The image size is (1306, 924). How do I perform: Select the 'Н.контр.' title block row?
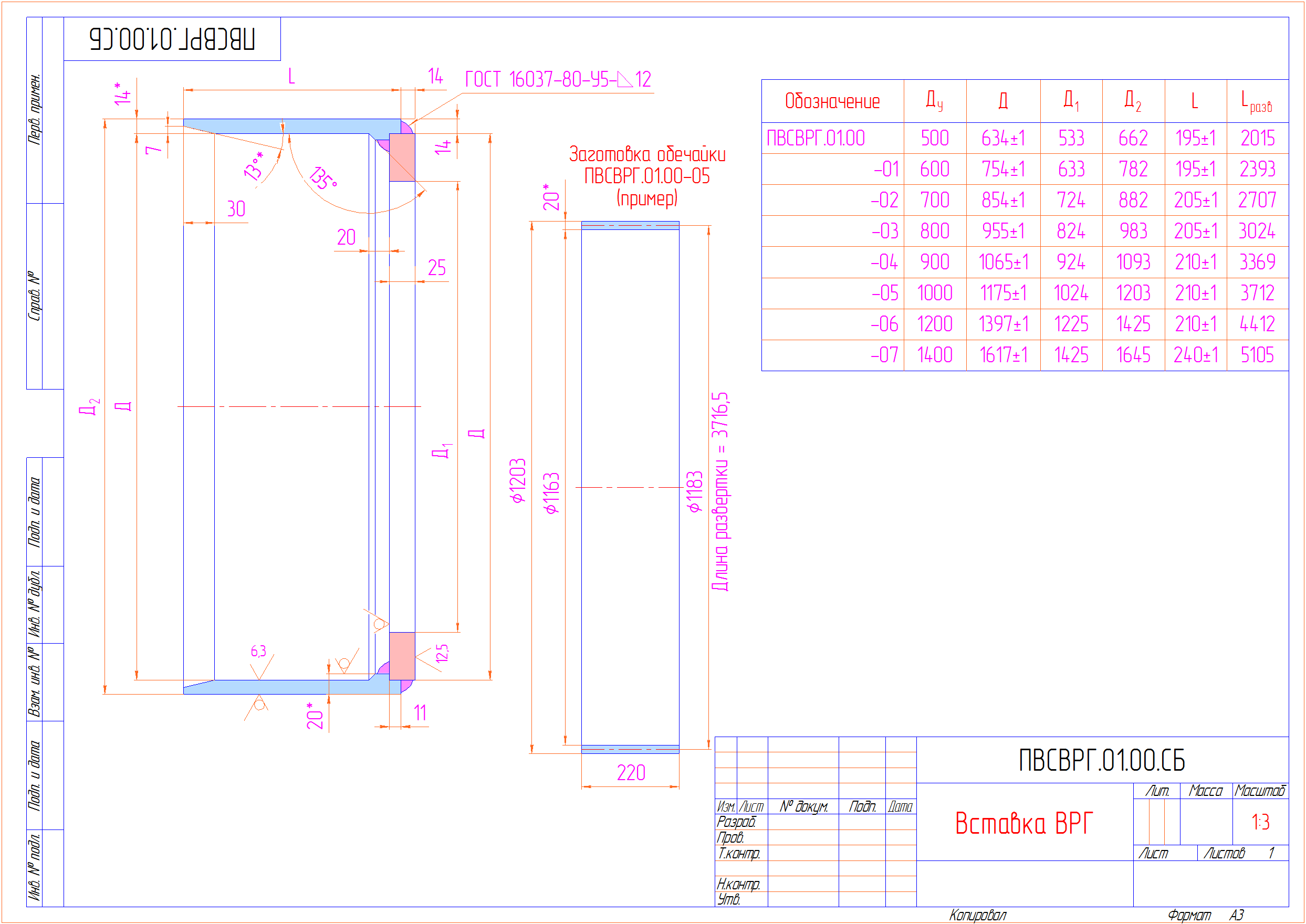(739, 885)
